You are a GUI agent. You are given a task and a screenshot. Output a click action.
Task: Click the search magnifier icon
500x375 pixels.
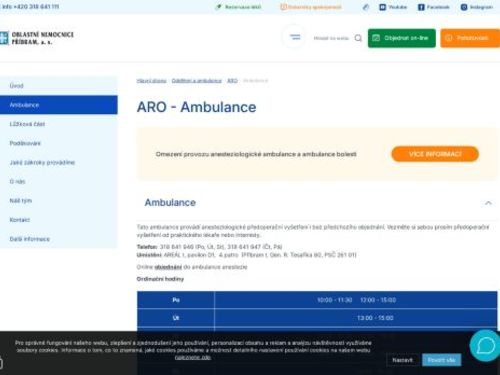(x=358, y=38)
